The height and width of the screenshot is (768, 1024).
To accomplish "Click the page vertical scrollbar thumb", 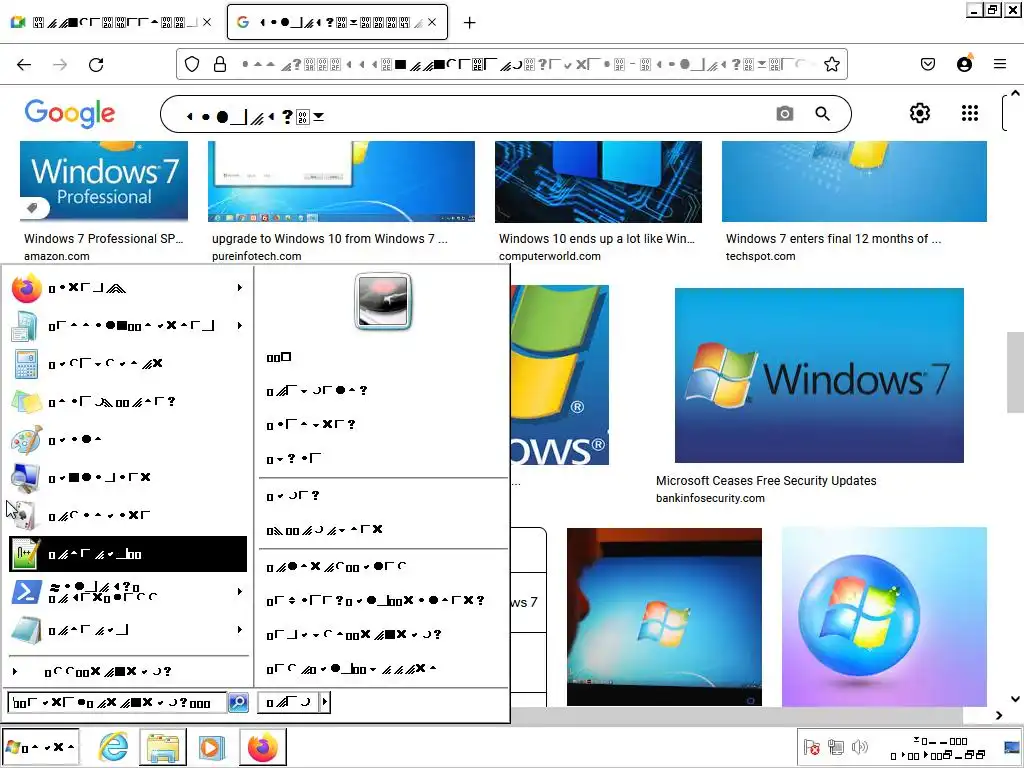I will click(x=1015, y=372).
